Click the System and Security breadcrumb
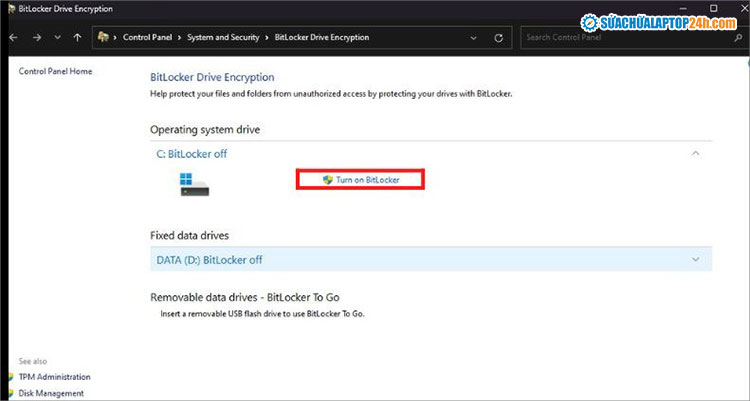750x401 pixels. [x=223, y=37]
